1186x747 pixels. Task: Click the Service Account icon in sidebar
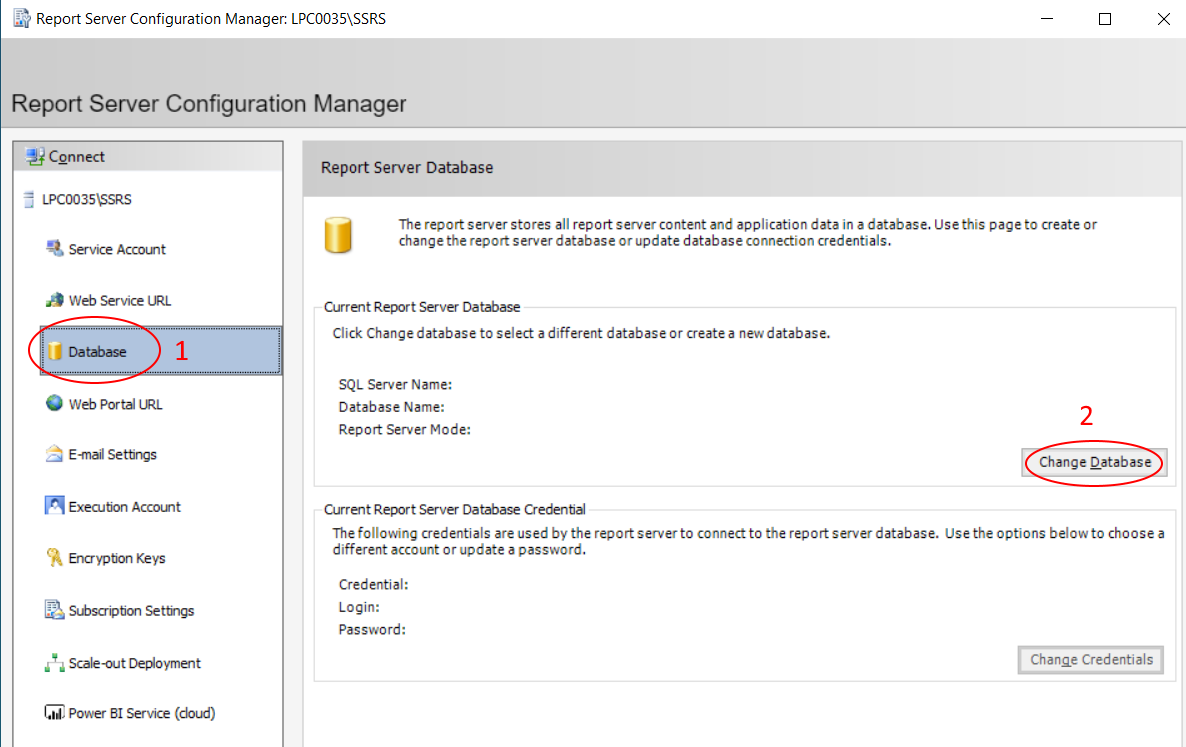click(54, 249)
